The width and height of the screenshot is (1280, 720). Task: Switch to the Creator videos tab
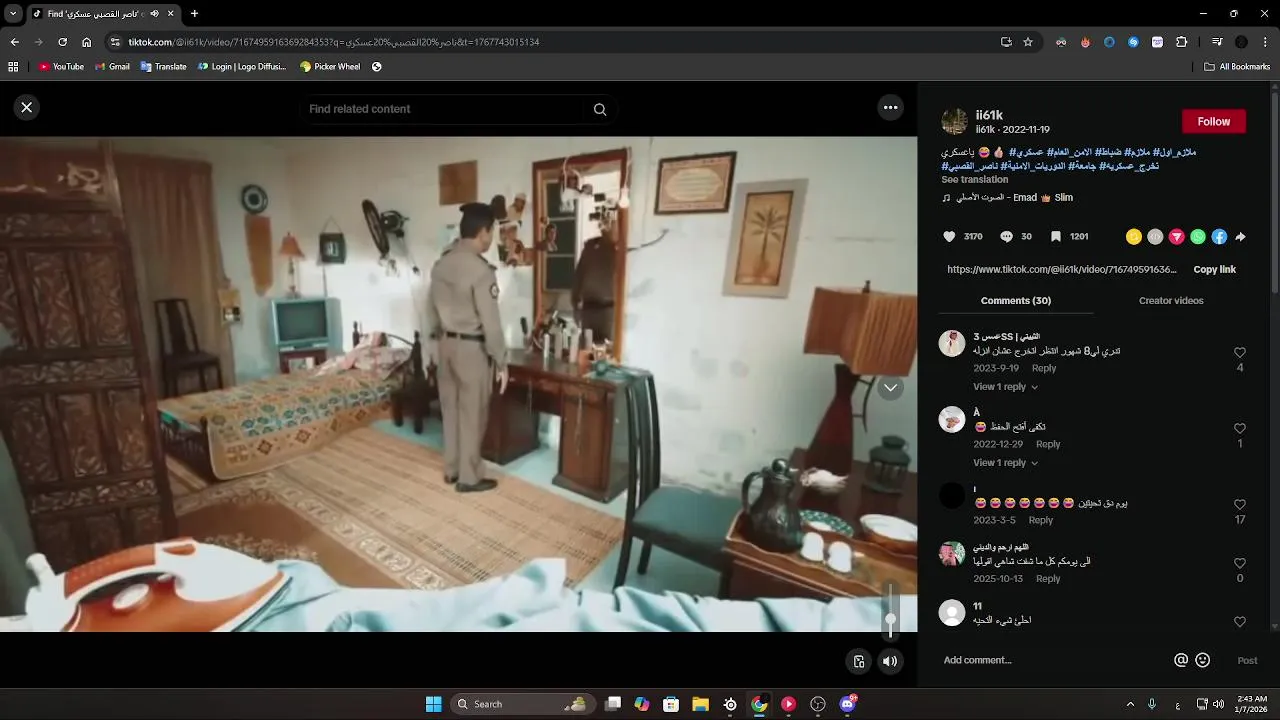click(1171, 301)
